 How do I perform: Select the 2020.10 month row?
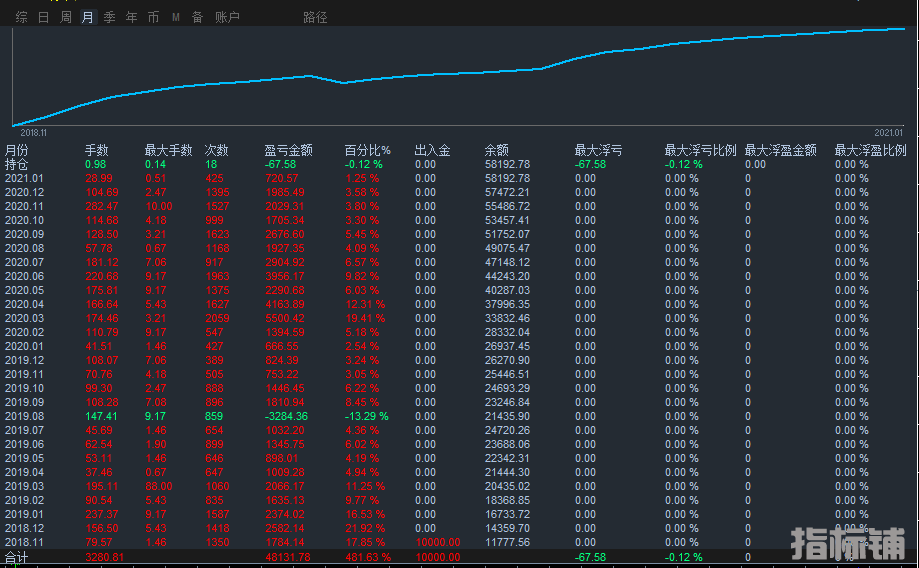pos(460,220)
